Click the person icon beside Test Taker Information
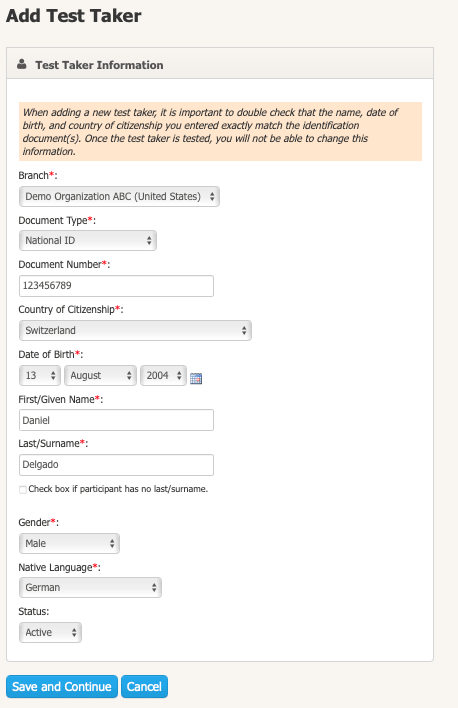 click(22, 65)
